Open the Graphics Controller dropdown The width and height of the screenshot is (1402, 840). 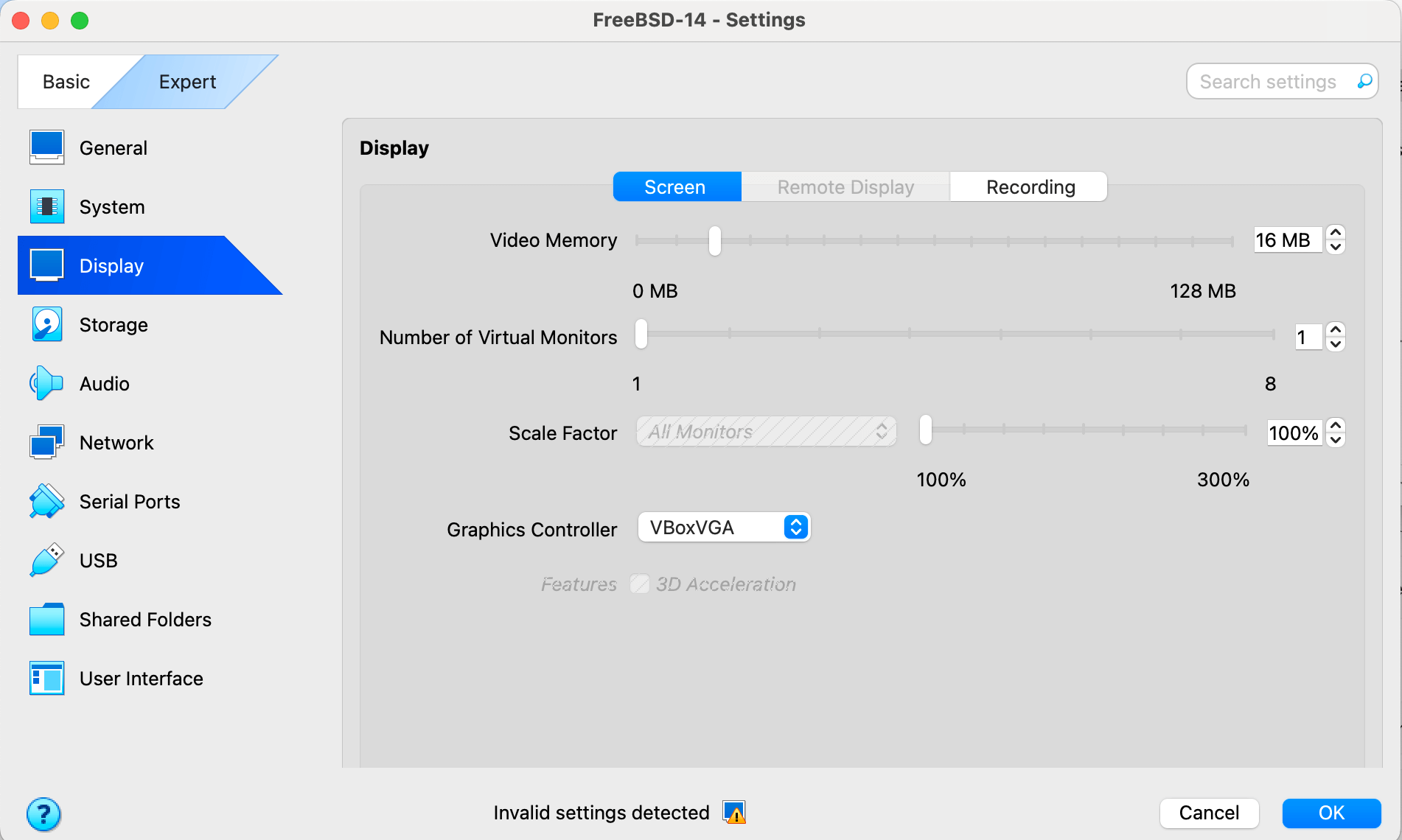coord(723,527)
